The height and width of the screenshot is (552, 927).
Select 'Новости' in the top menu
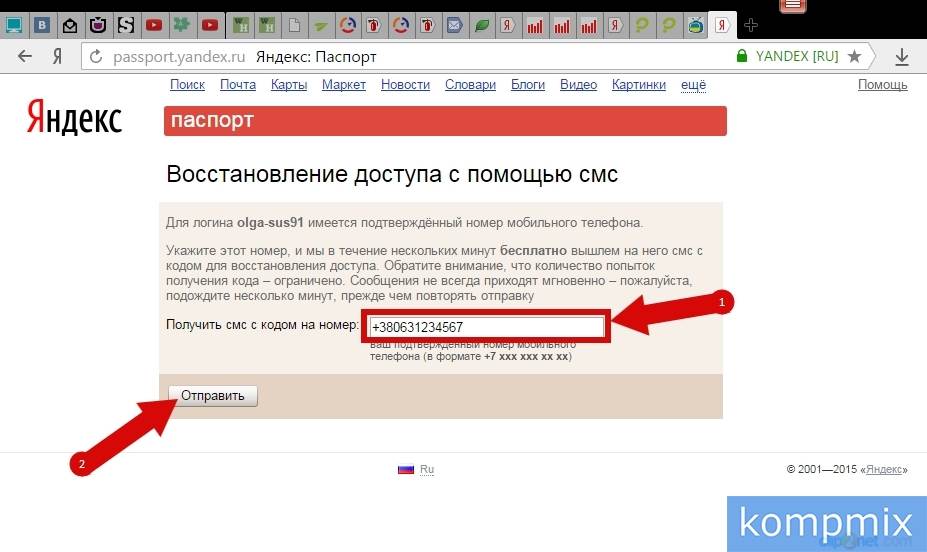coord(405,85)
